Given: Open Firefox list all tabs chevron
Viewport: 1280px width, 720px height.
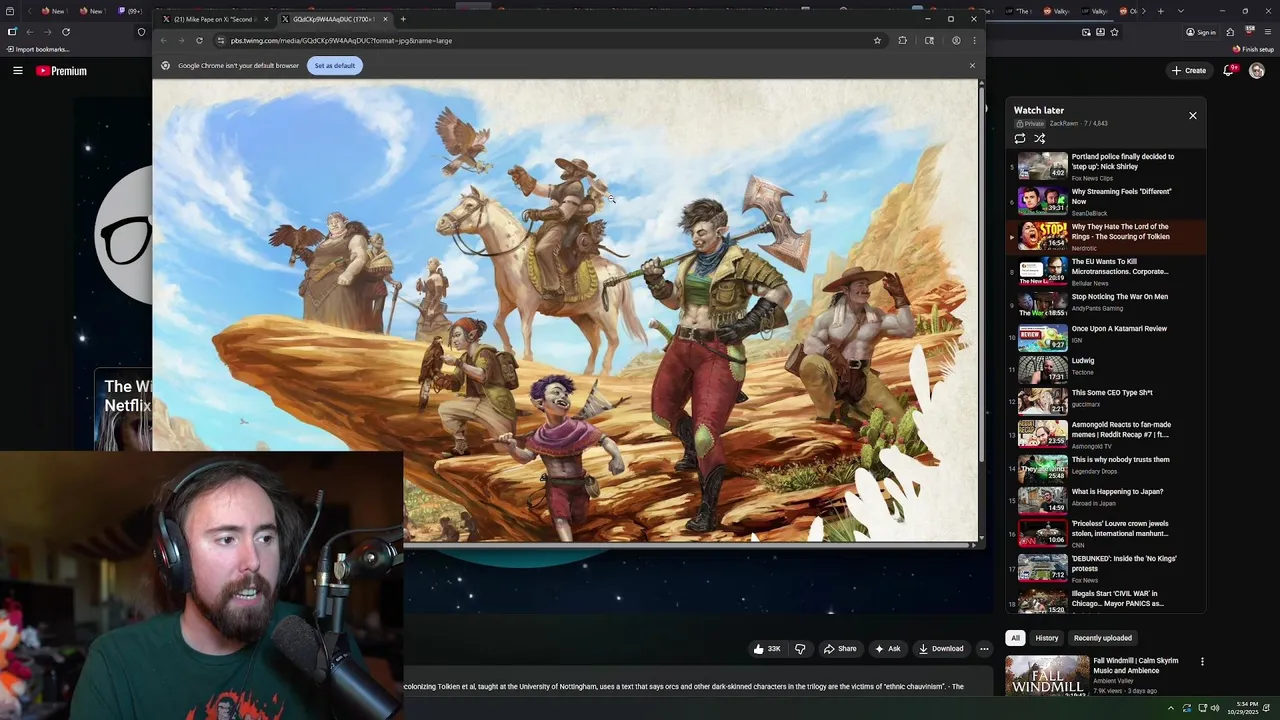Looking at the screenshot, I should pos(1181,11).
